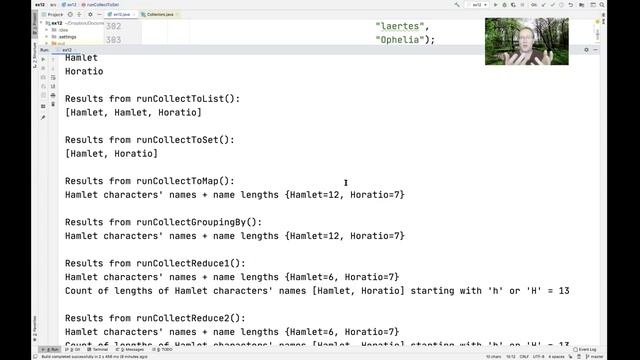This screenshot has height=360, width=640.
Task: Open the Project panel gear settings
Action: point(90,14)
